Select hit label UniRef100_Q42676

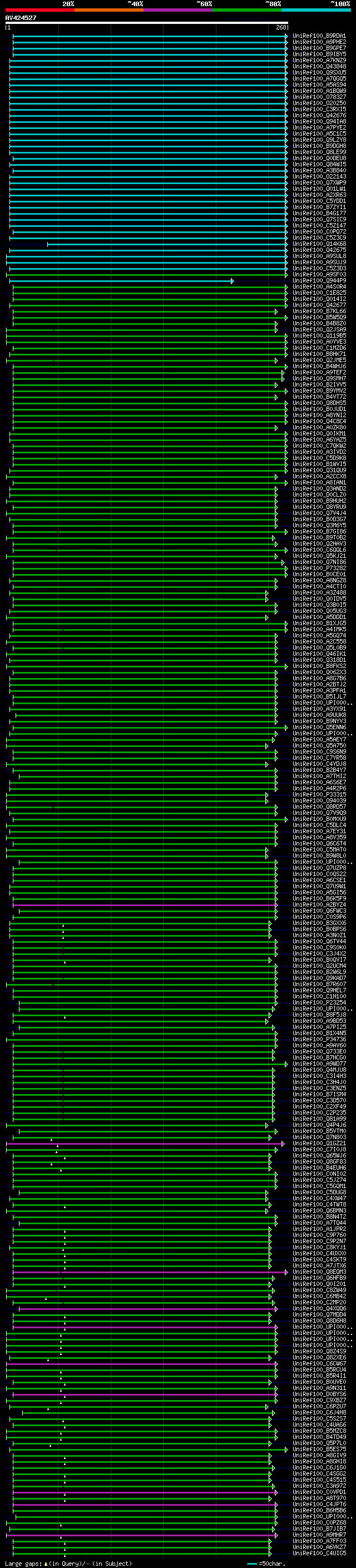pos(319,115)
